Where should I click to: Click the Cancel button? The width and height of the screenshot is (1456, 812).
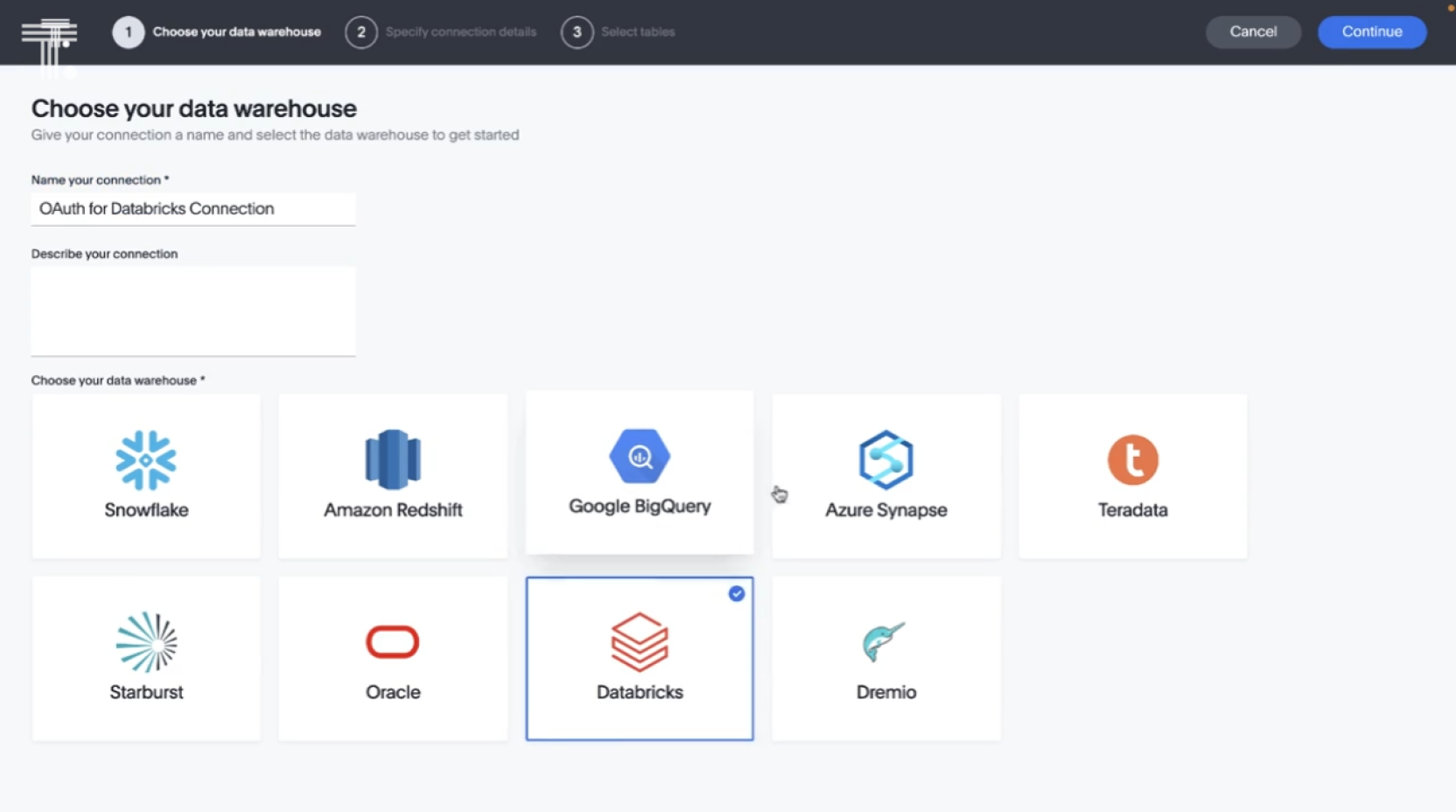[x=1253, y=32]
